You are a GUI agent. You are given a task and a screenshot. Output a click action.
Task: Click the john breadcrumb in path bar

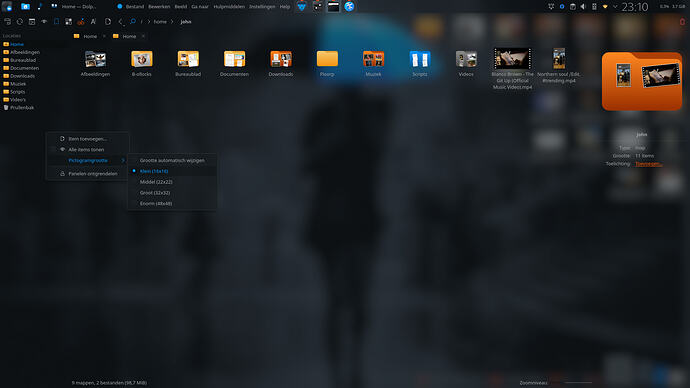(186, 21)
